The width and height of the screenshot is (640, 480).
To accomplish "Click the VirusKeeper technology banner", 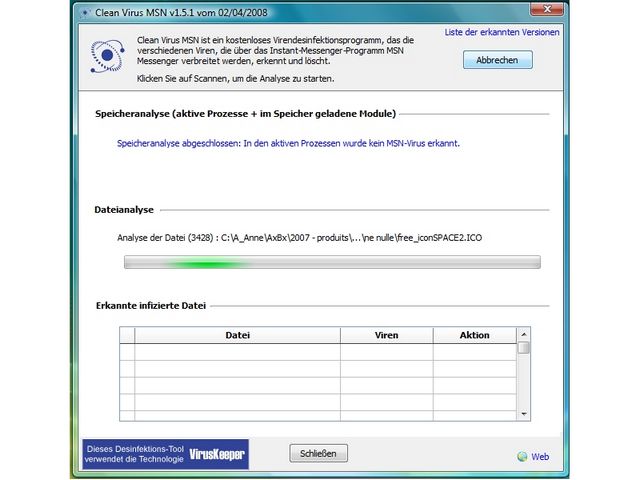I will [166, 454].
